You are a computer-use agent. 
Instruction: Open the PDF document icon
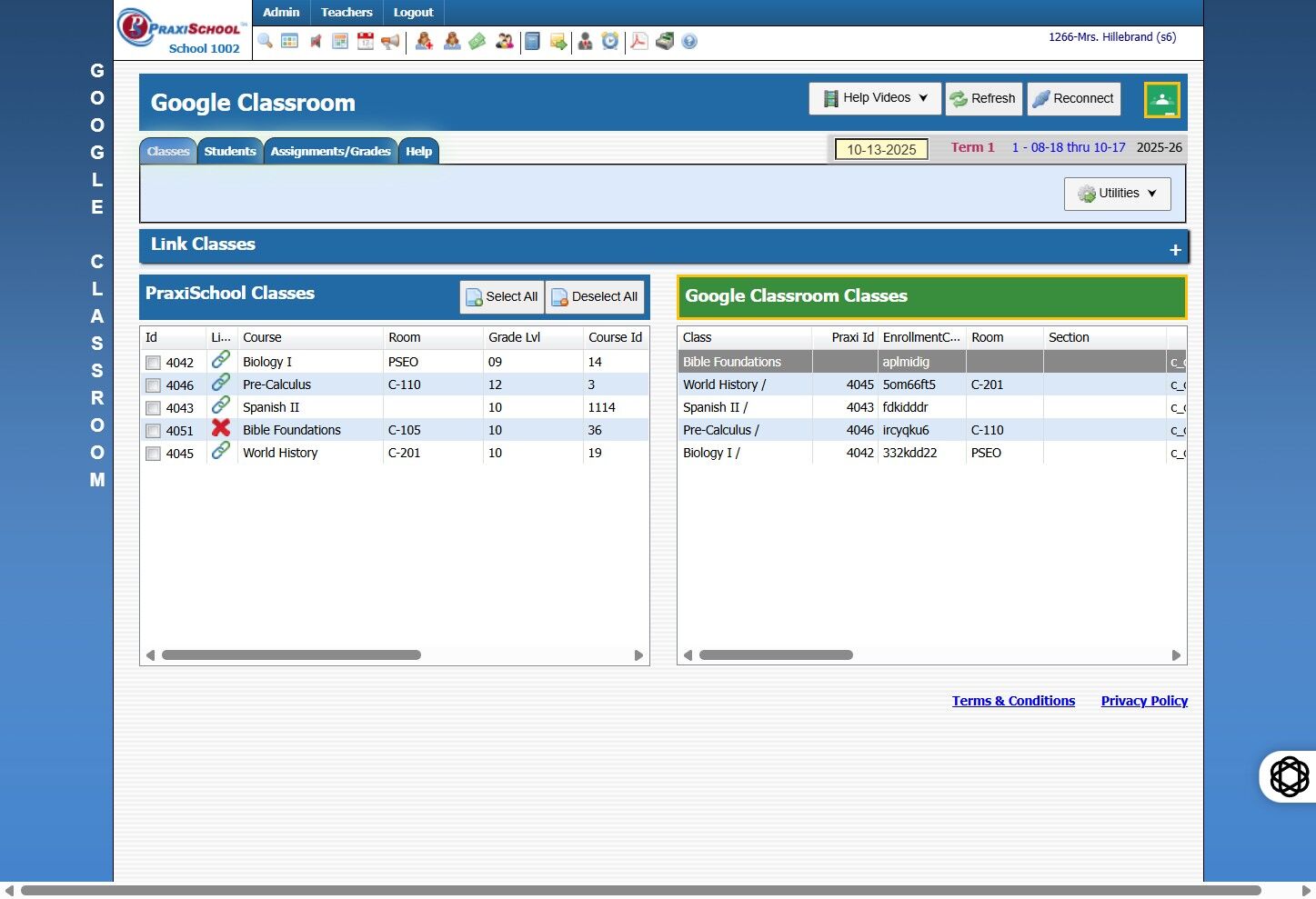click(639, 41)
